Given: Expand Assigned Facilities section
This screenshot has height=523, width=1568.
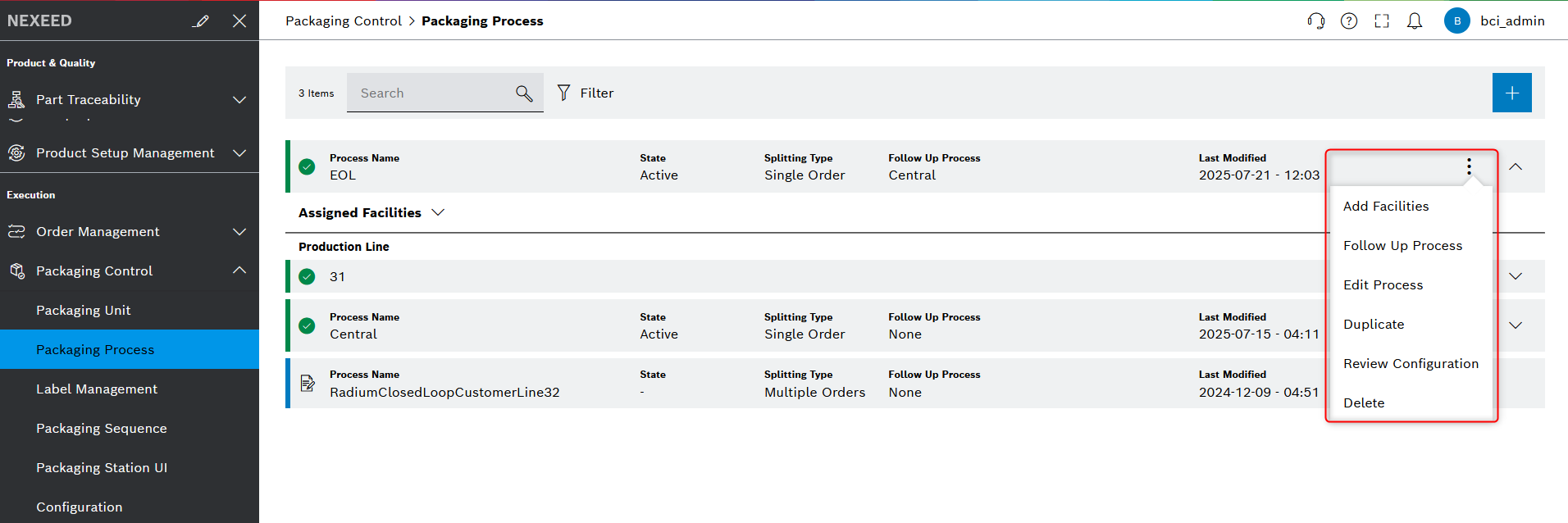Looking at the screenshot, I should point(438,212).
